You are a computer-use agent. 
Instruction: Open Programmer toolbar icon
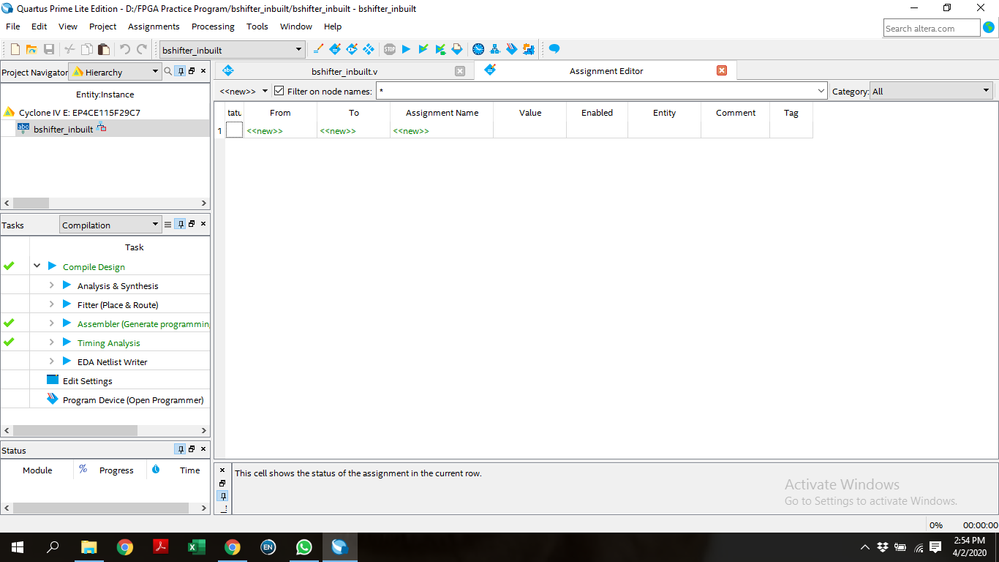tap(512, 49)
